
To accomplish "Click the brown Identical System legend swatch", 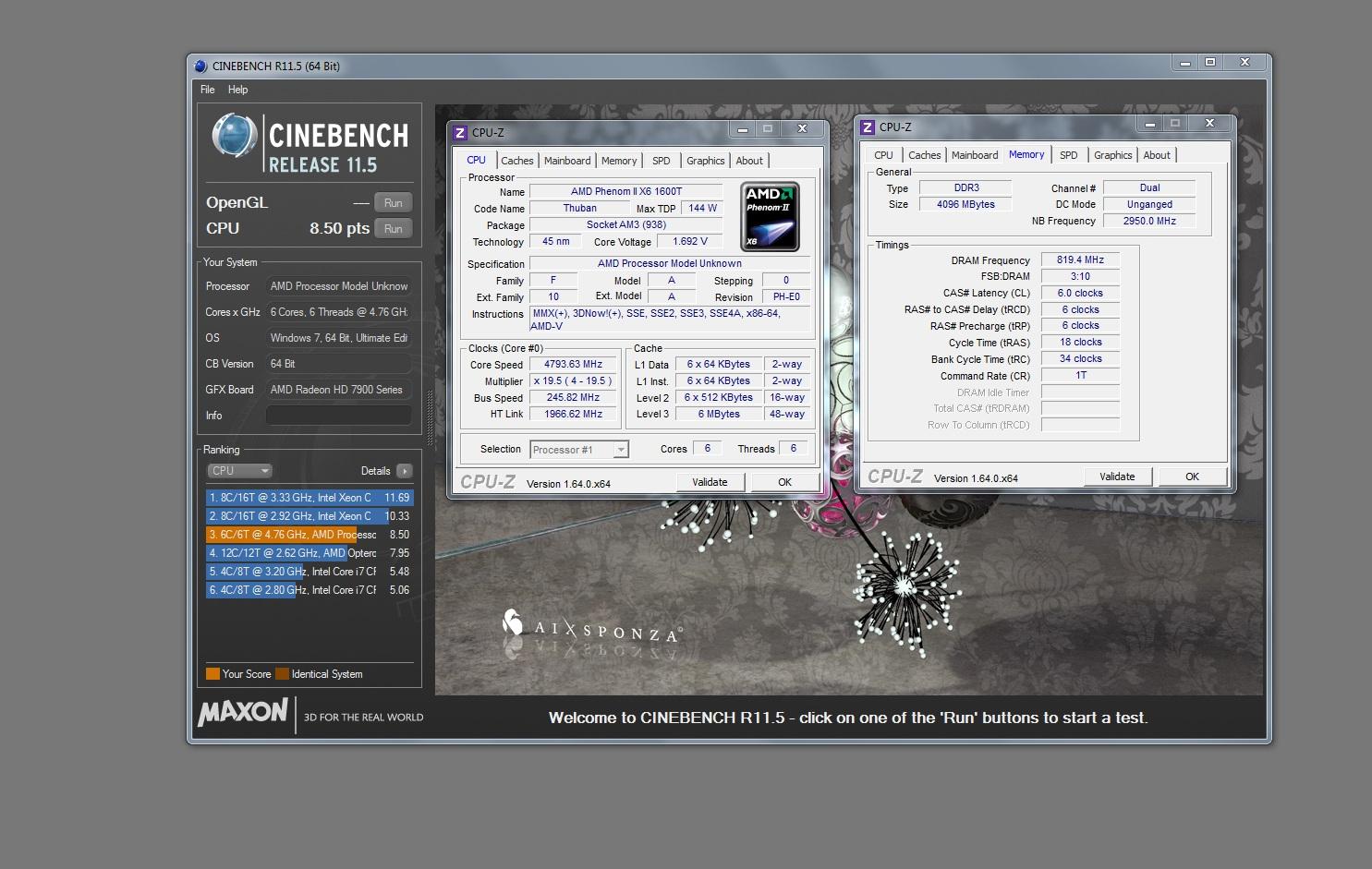I will click(282, 674).
